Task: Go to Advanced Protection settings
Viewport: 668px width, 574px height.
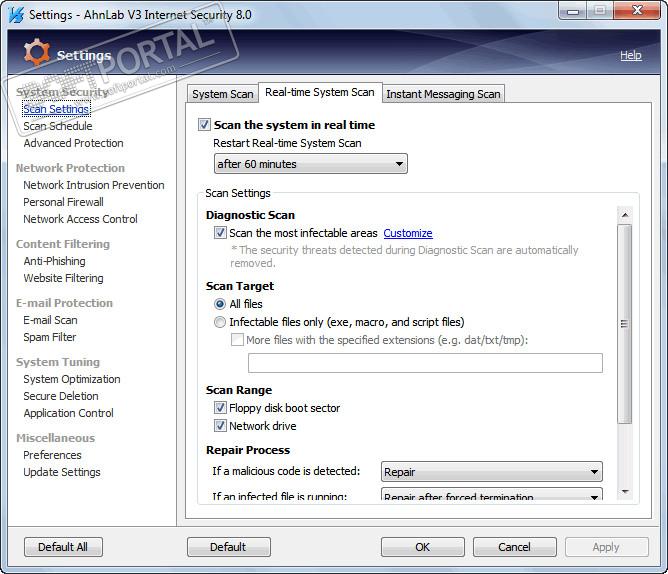Action: tap(73, 143)
